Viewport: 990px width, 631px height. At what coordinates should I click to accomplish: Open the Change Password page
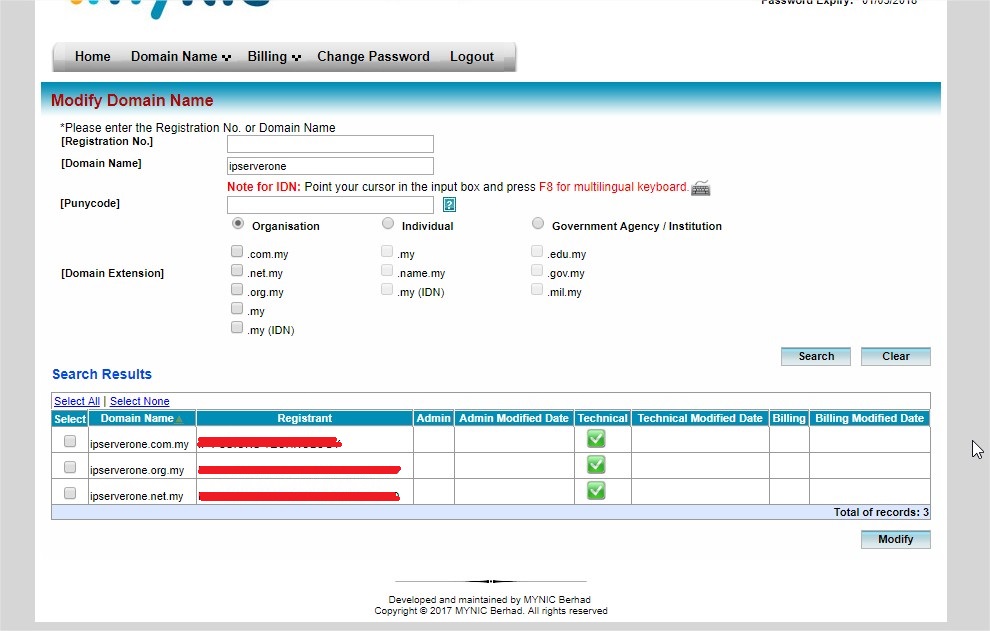(373, 57)
